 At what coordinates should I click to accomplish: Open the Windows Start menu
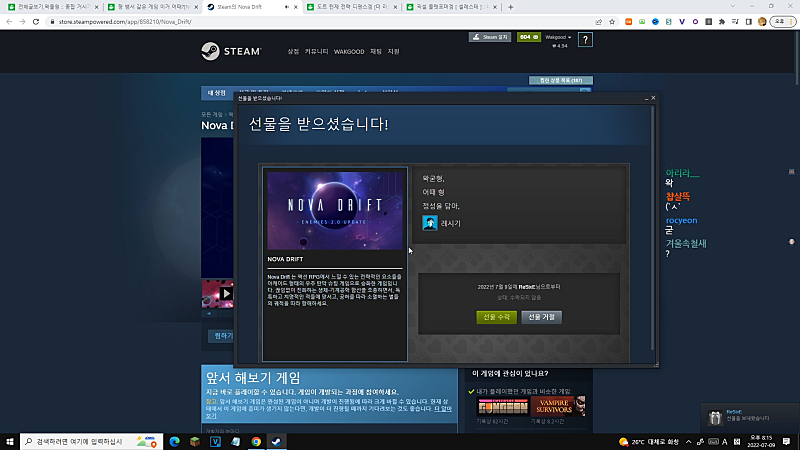(x=10, y=441)
